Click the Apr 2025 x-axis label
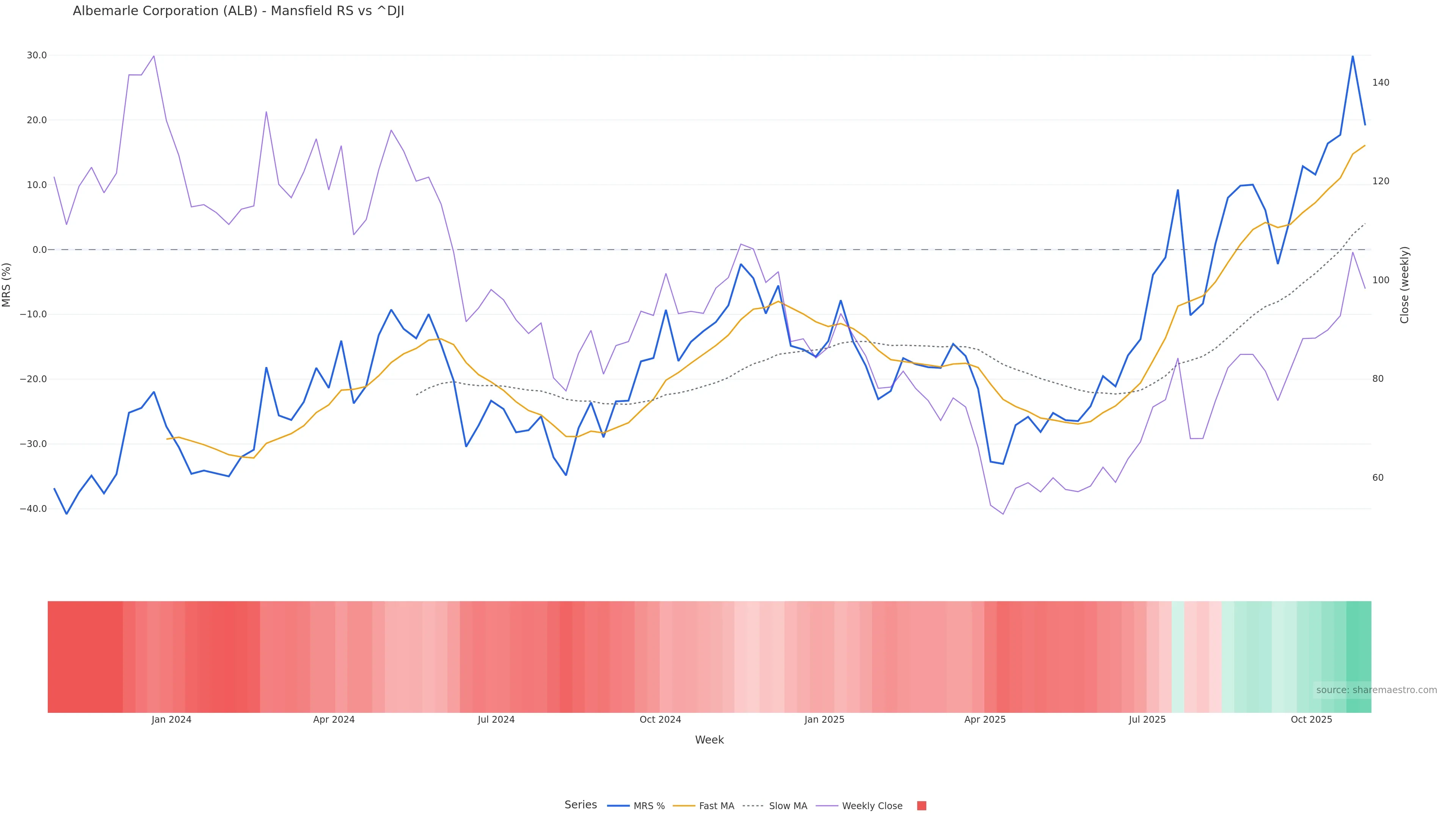 point(985,720)
